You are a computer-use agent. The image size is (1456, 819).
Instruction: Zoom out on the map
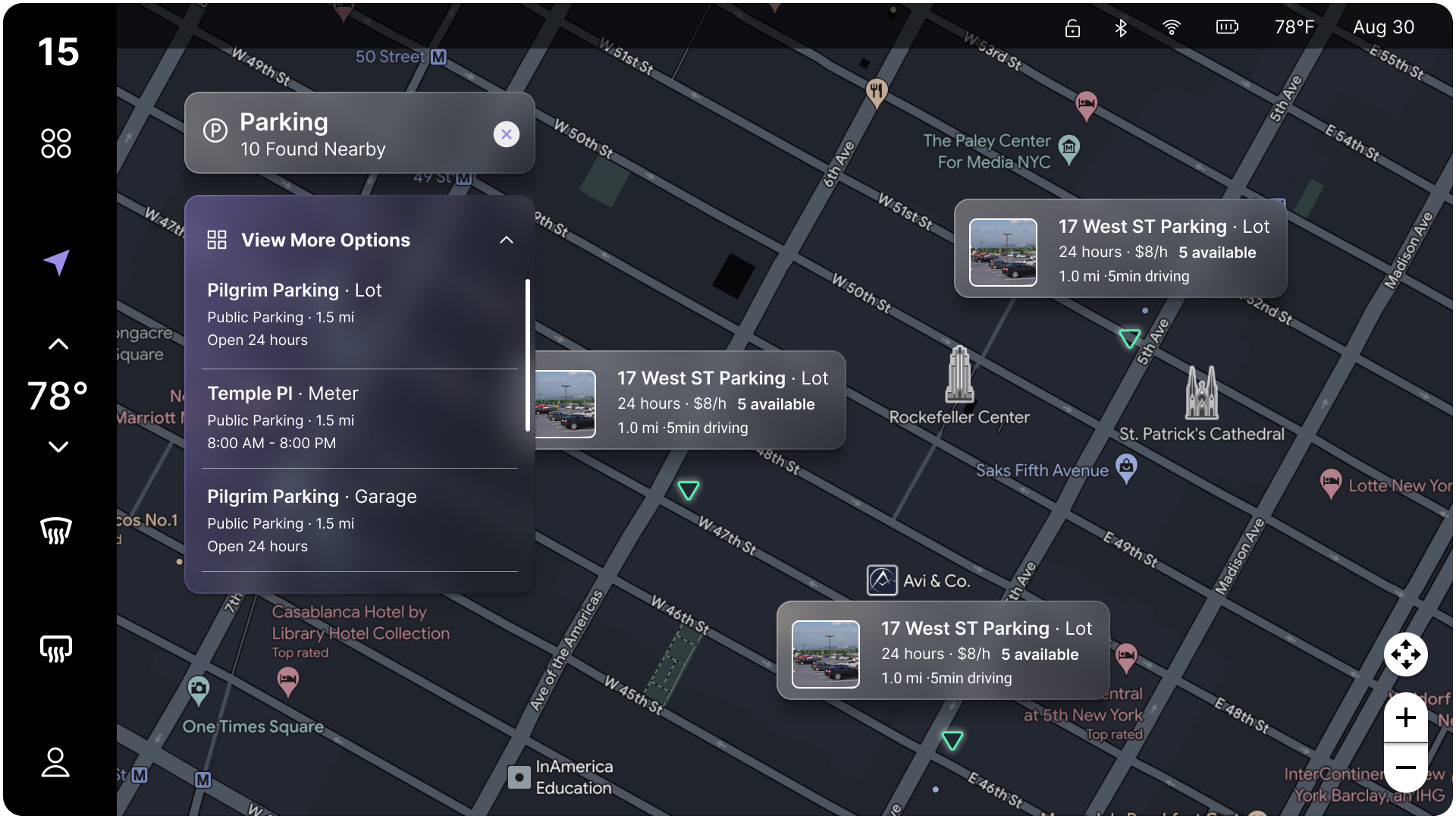click(x=1405, y=767)
